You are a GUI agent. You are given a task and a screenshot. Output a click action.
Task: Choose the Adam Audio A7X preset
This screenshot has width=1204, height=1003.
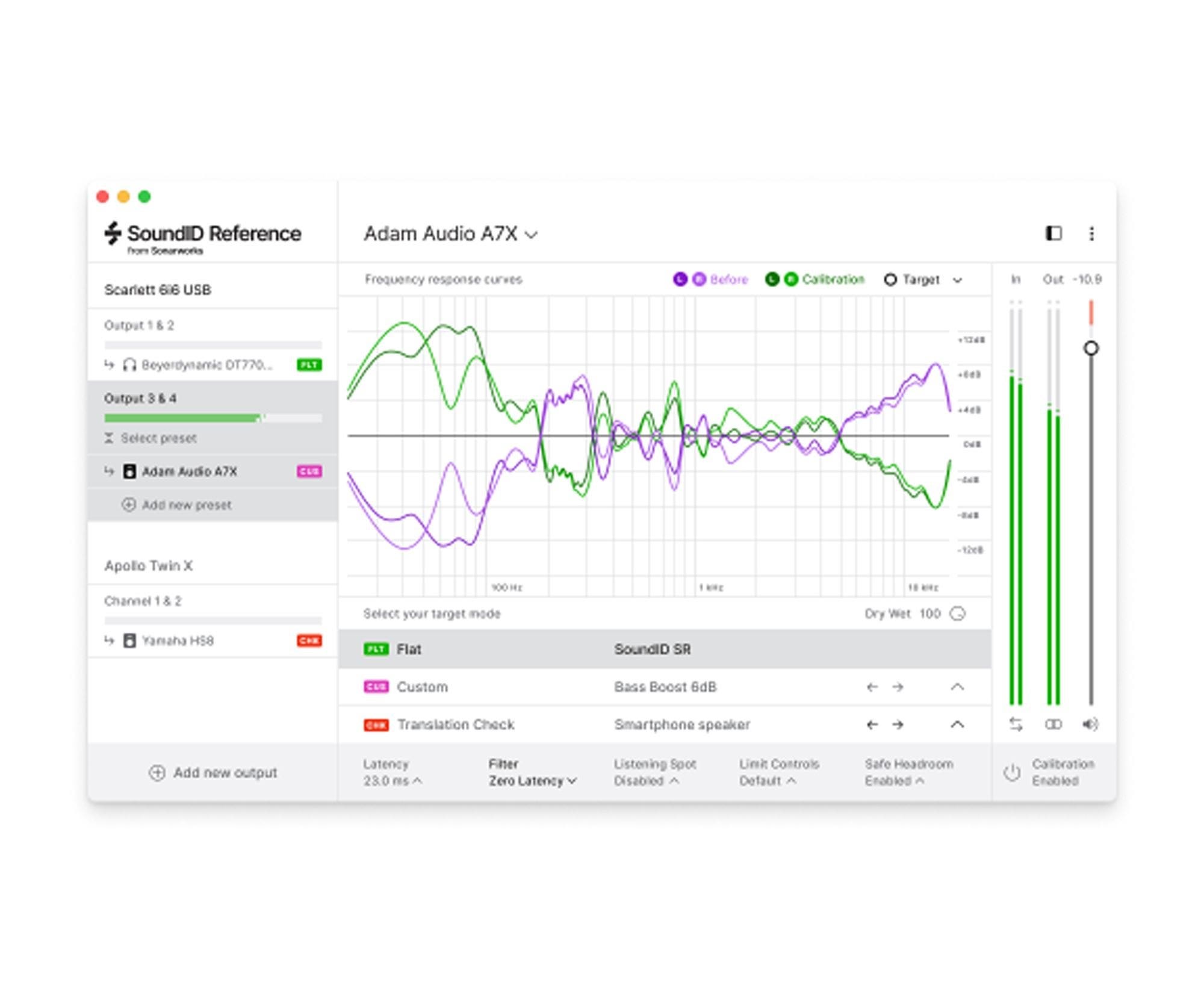[x=213, y=471]
